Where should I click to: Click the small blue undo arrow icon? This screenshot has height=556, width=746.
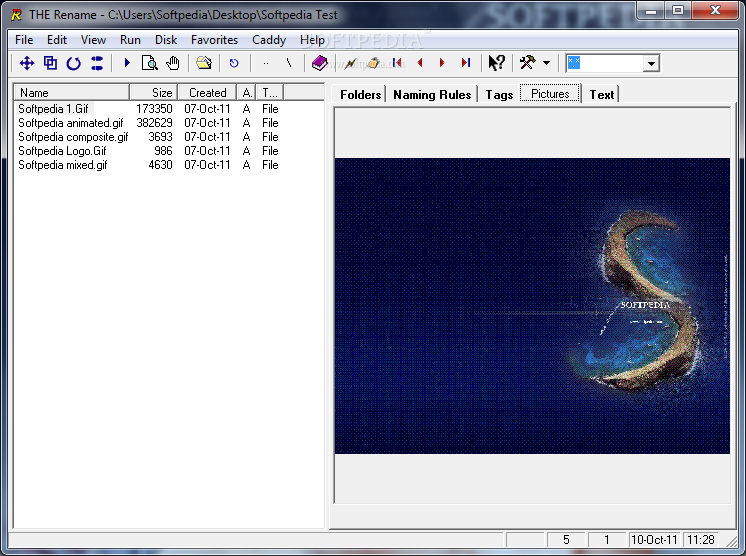[234, 63]
